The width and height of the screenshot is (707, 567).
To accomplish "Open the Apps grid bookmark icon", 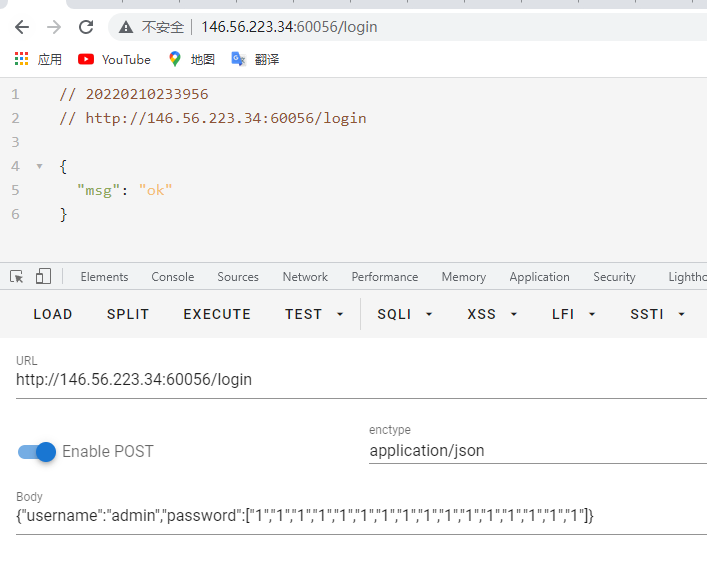I will coord(22,59).
